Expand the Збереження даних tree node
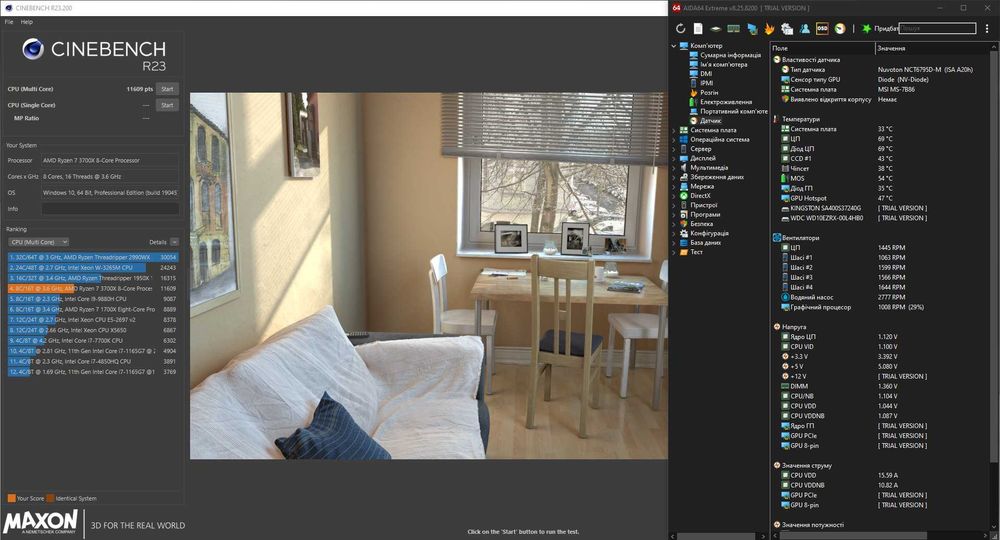This screenshot has height=540, width=1000. pyautogui.click(x=673, y=177)
